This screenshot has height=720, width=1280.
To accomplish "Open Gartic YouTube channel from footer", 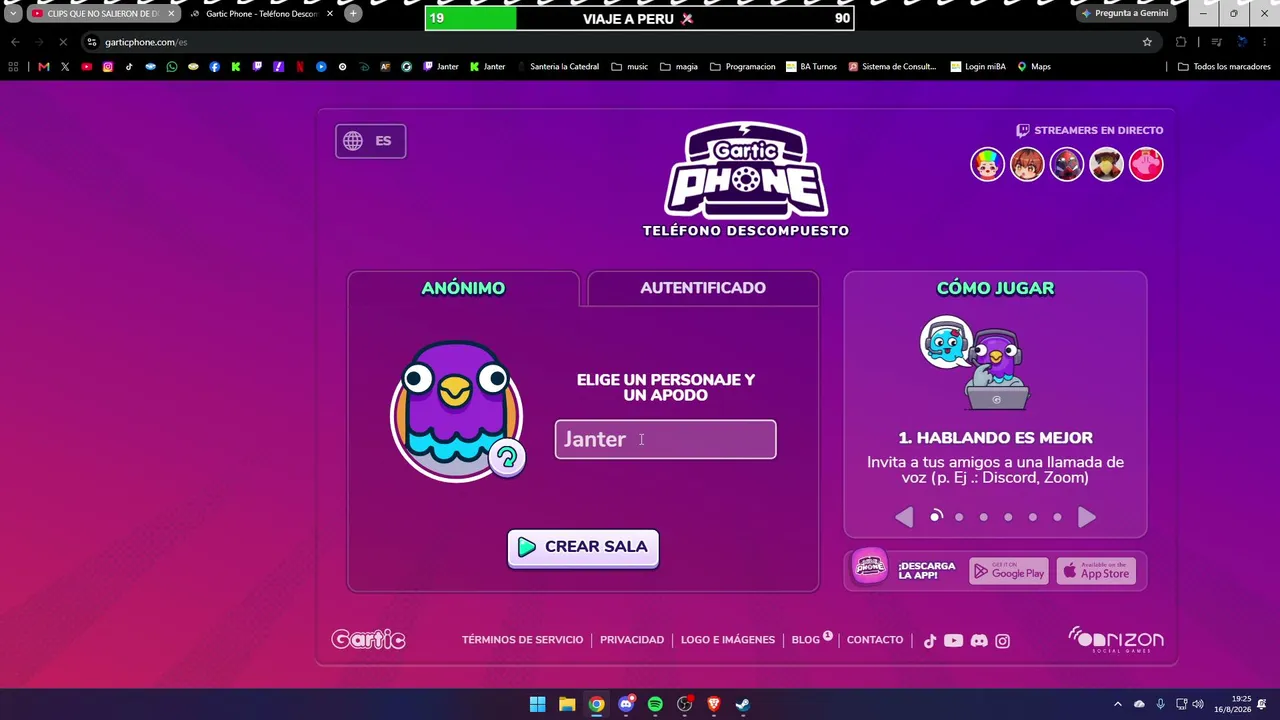I will (x=953, y=641).
